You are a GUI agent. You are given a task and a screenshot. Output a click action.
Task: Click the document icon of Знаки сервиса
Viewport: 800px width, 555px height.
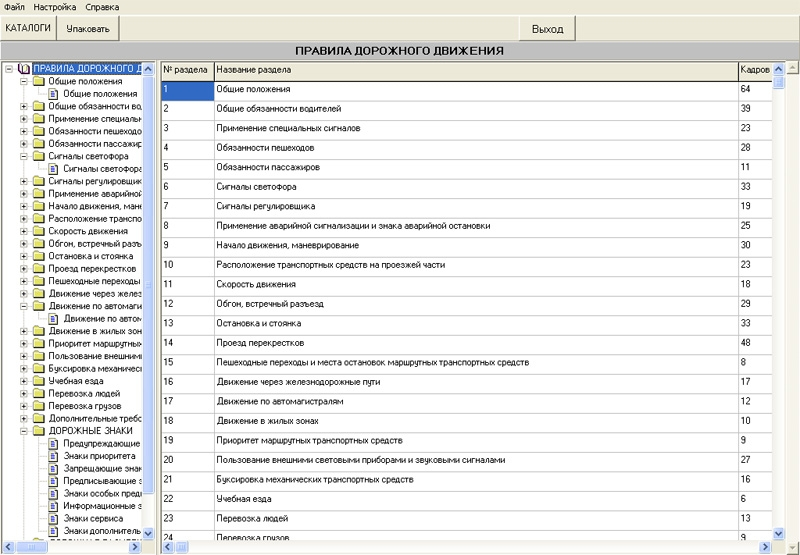pyautogui.click(x=53, y=519)
